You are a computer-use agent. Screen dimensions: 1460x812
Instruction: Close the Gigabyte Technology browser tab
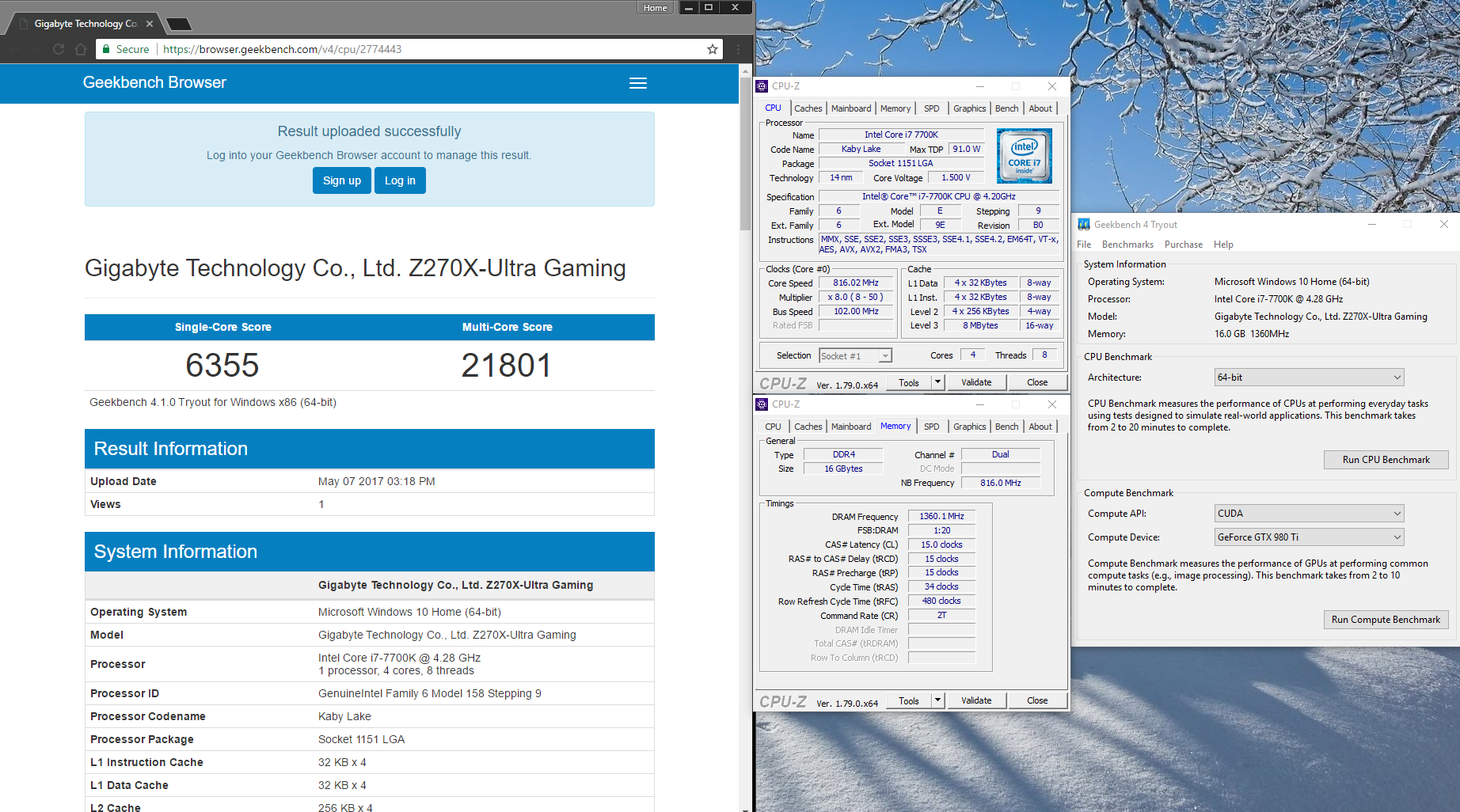tap(150, 24)
